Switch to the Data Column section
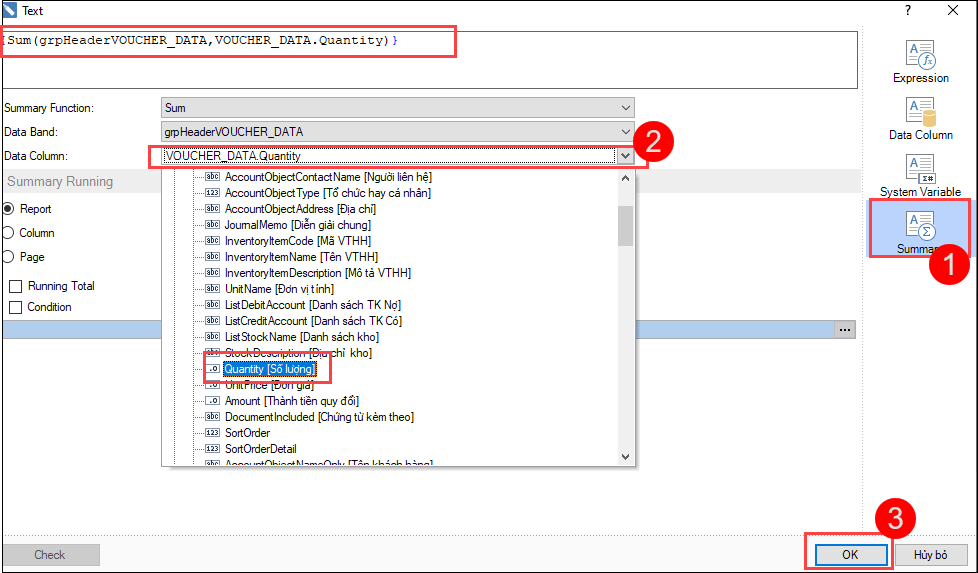Viewport: 978px width, 573px height. [920, 119]
